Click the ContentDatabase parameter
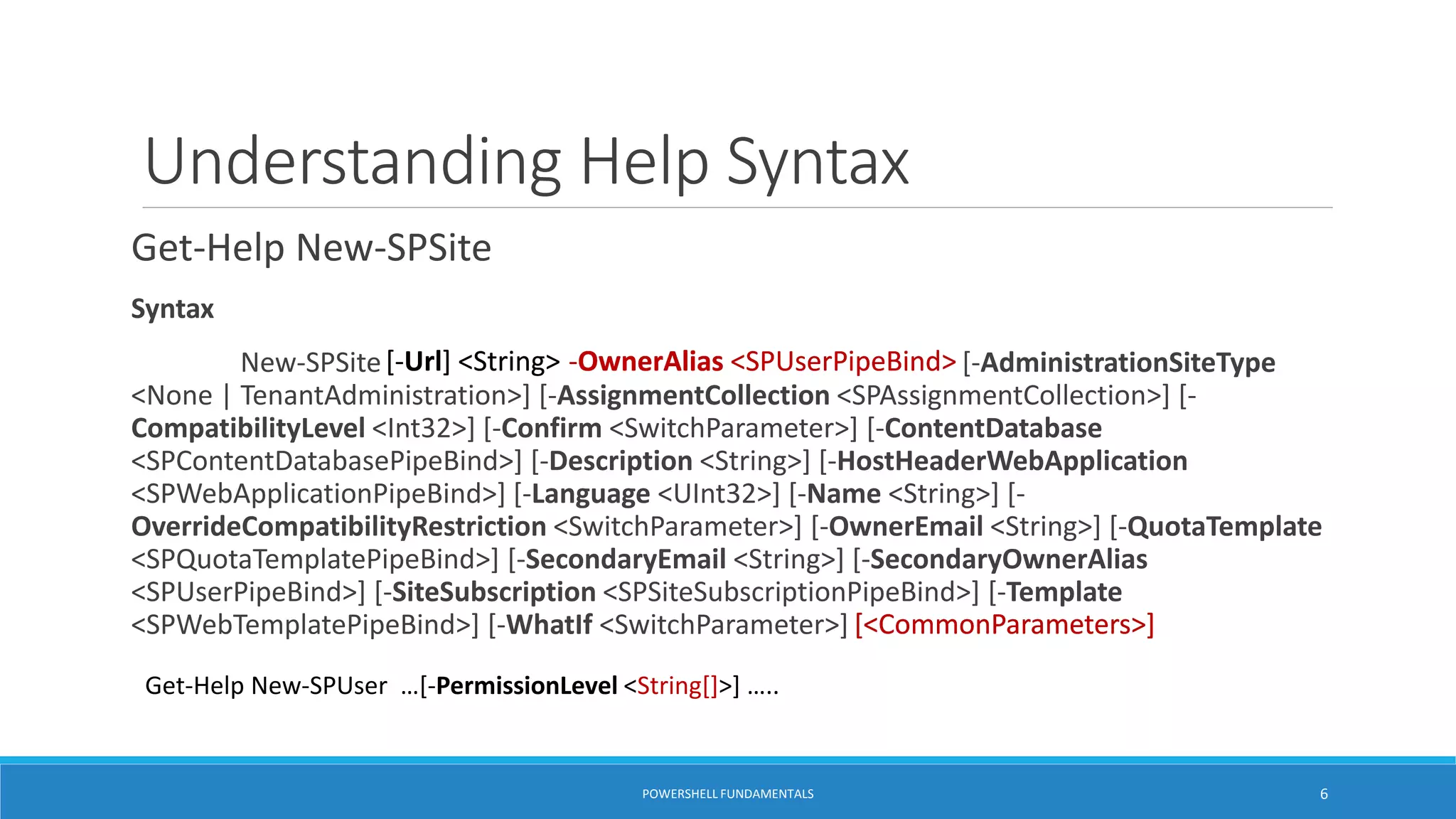 pos(993,428)
